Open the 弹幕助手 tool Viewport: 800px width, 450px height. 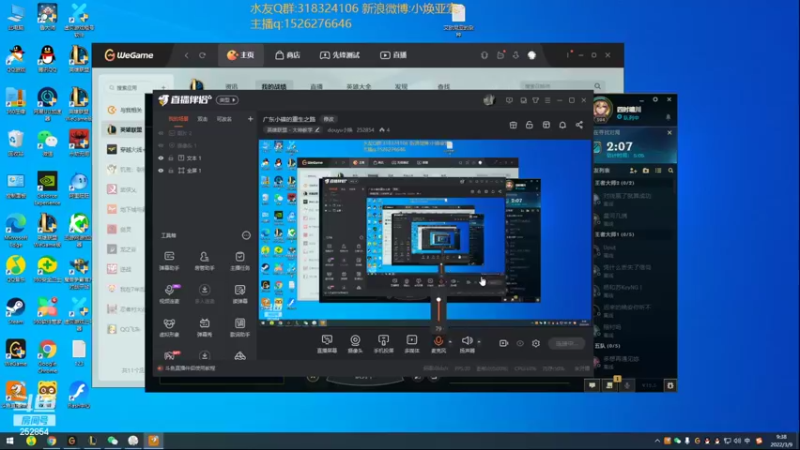click(169, 260)
